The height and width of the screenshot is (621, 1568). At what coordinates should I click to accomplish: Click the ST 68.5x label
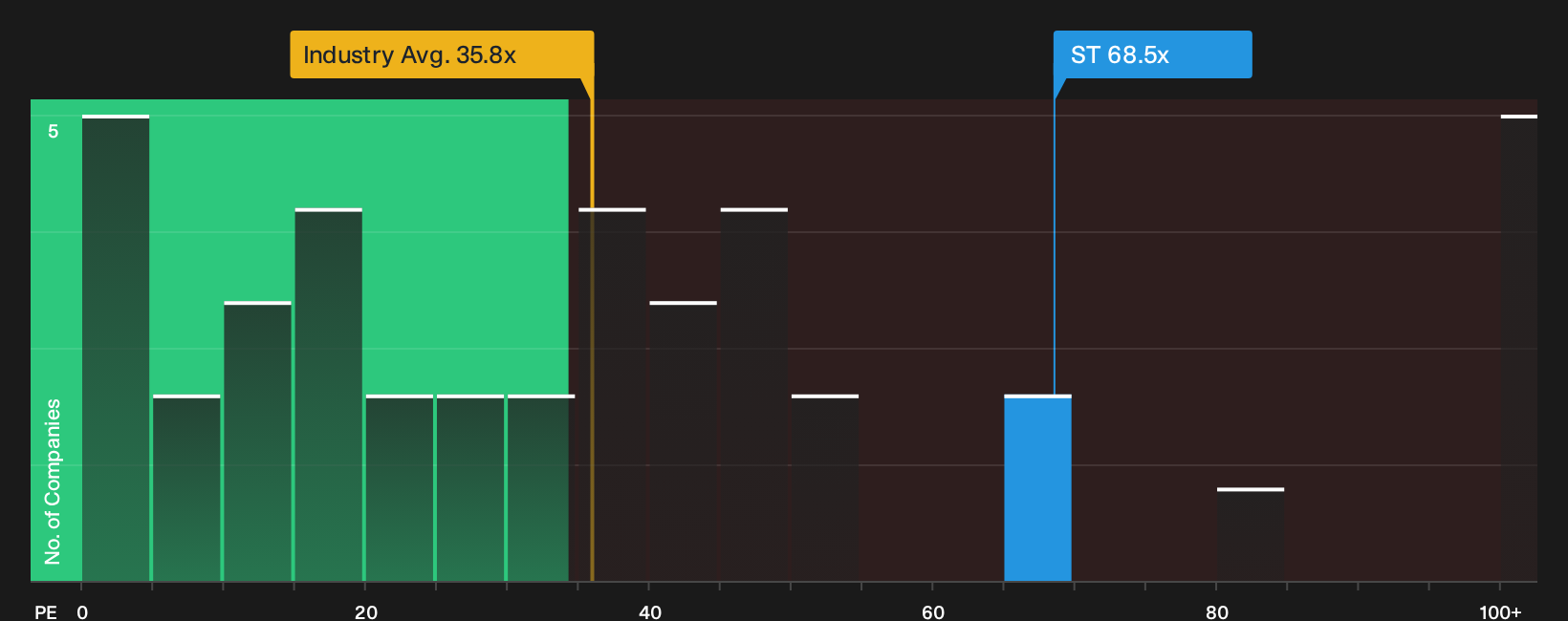(x=1152, y=54)
